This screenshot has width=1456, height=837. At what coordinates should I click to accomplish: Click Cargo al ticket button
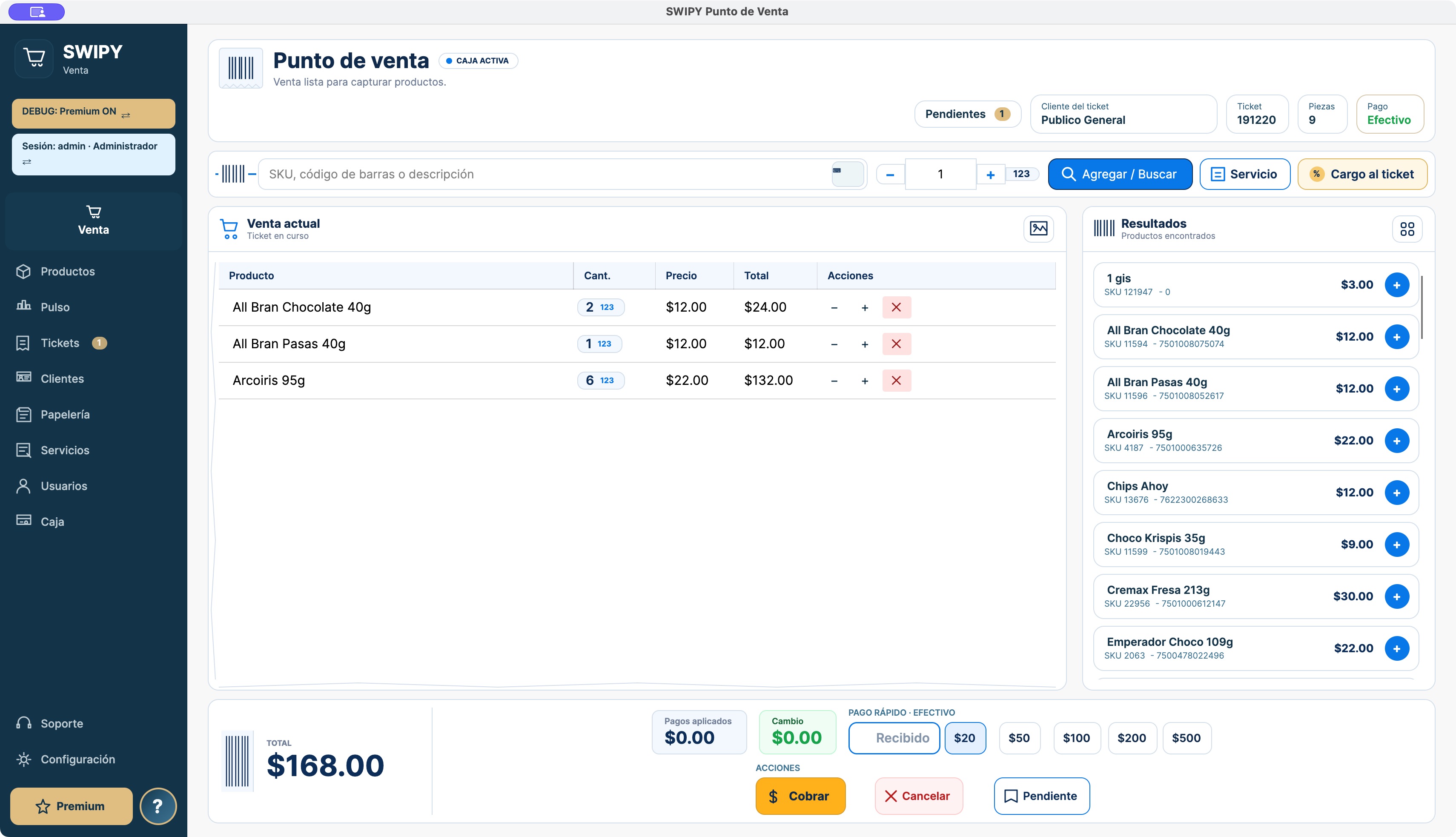[1362, 174]
